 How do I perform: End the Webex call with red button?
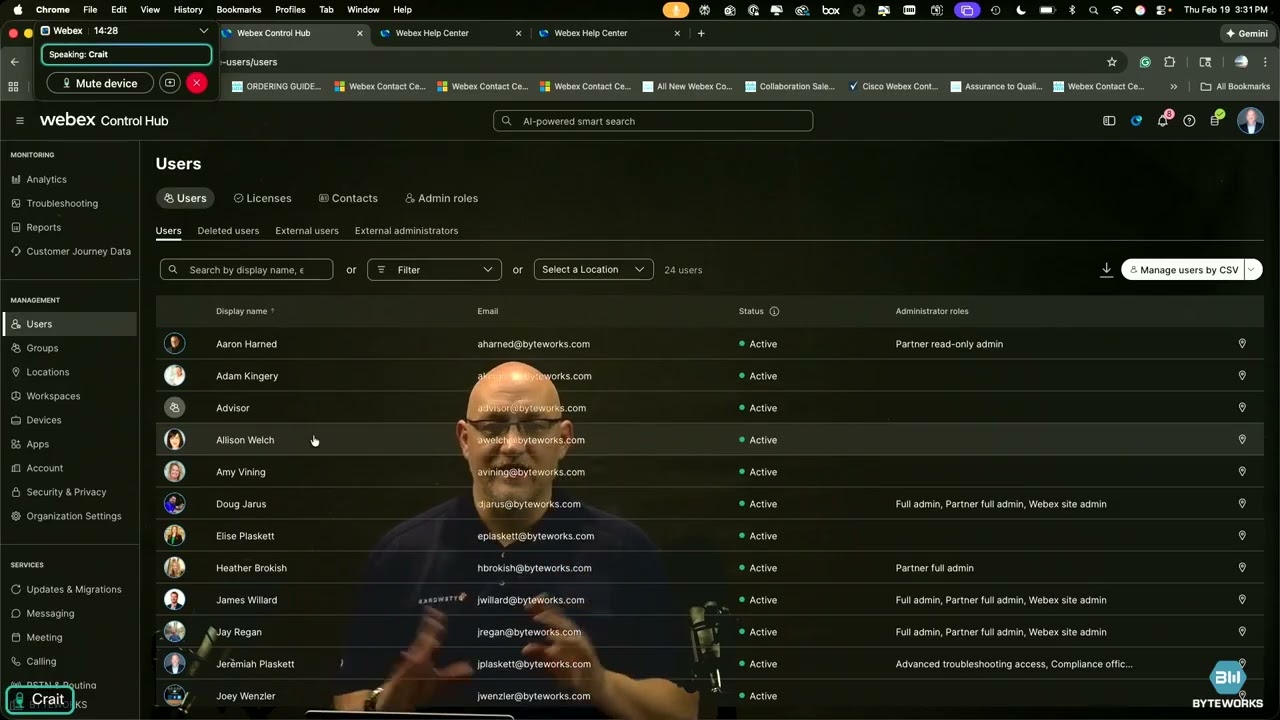tap(197, 83)
